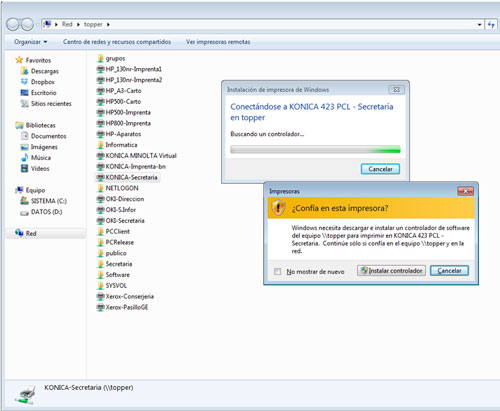Open the Organizar dropdown menu
This screenshot has width=500, height=411.
coord(31,42)
